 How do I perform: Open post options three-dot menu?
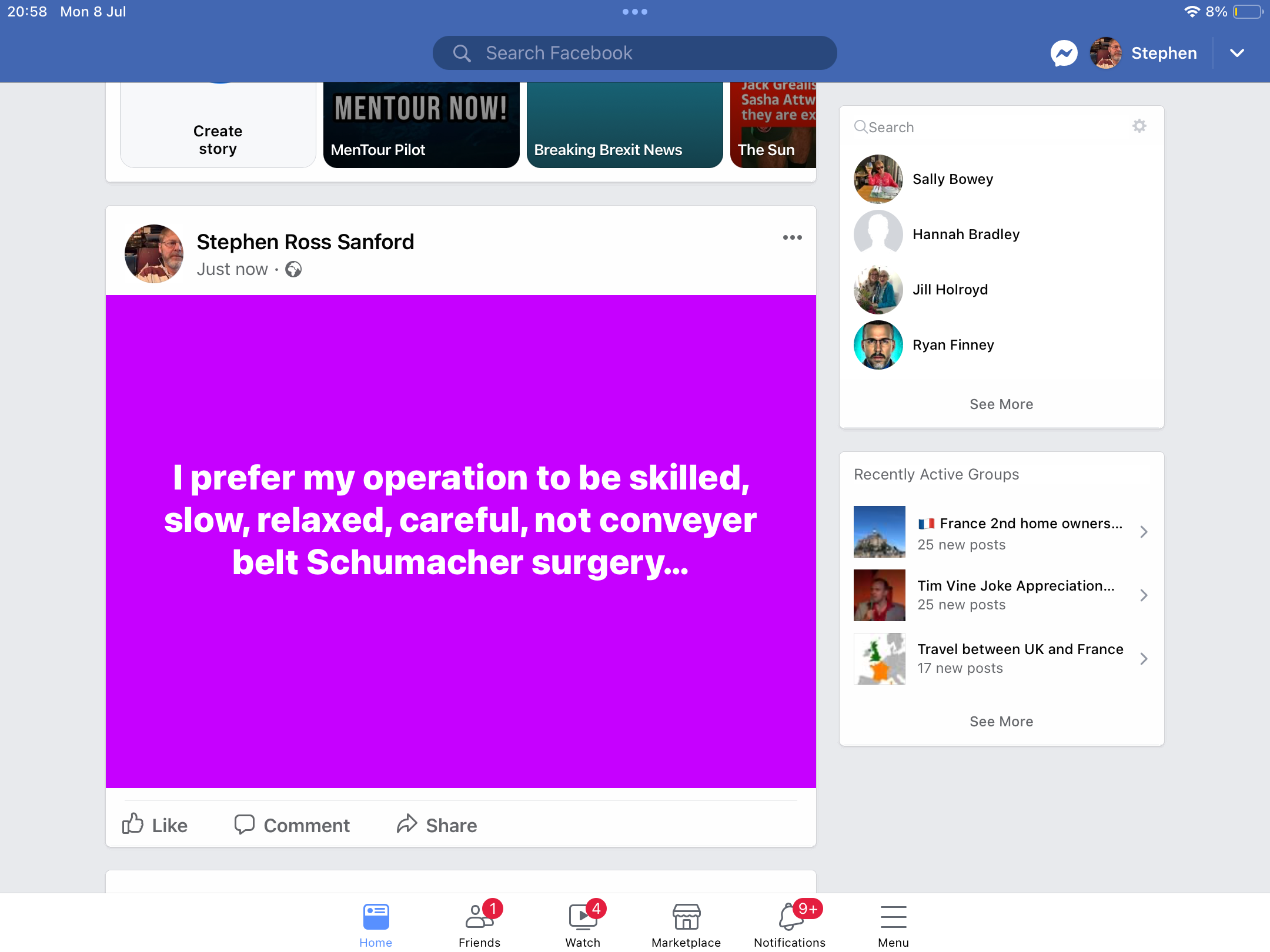click(792, 237)
